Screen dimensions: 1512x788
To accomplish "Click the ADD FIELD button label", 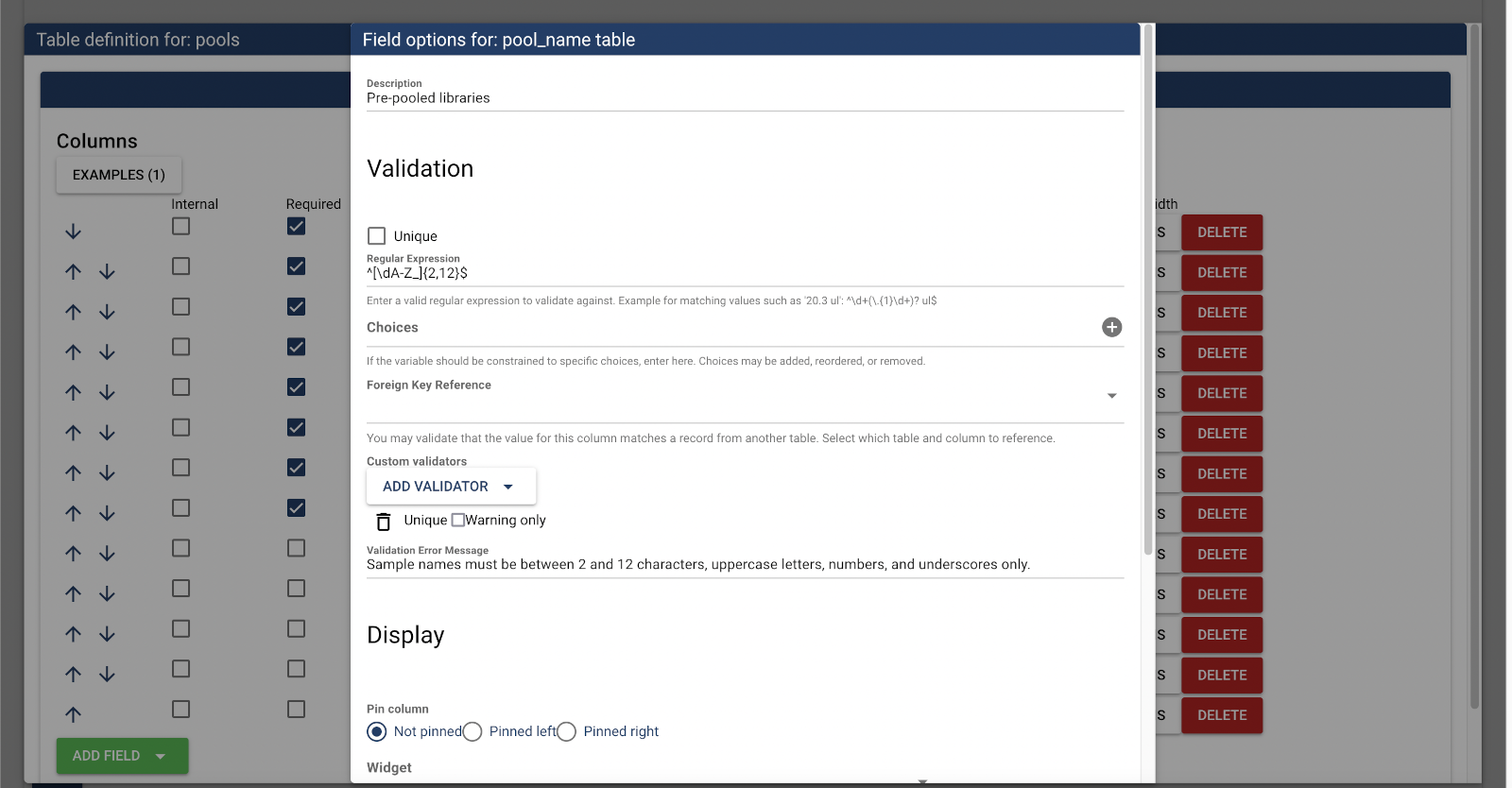I will (106, 756).
